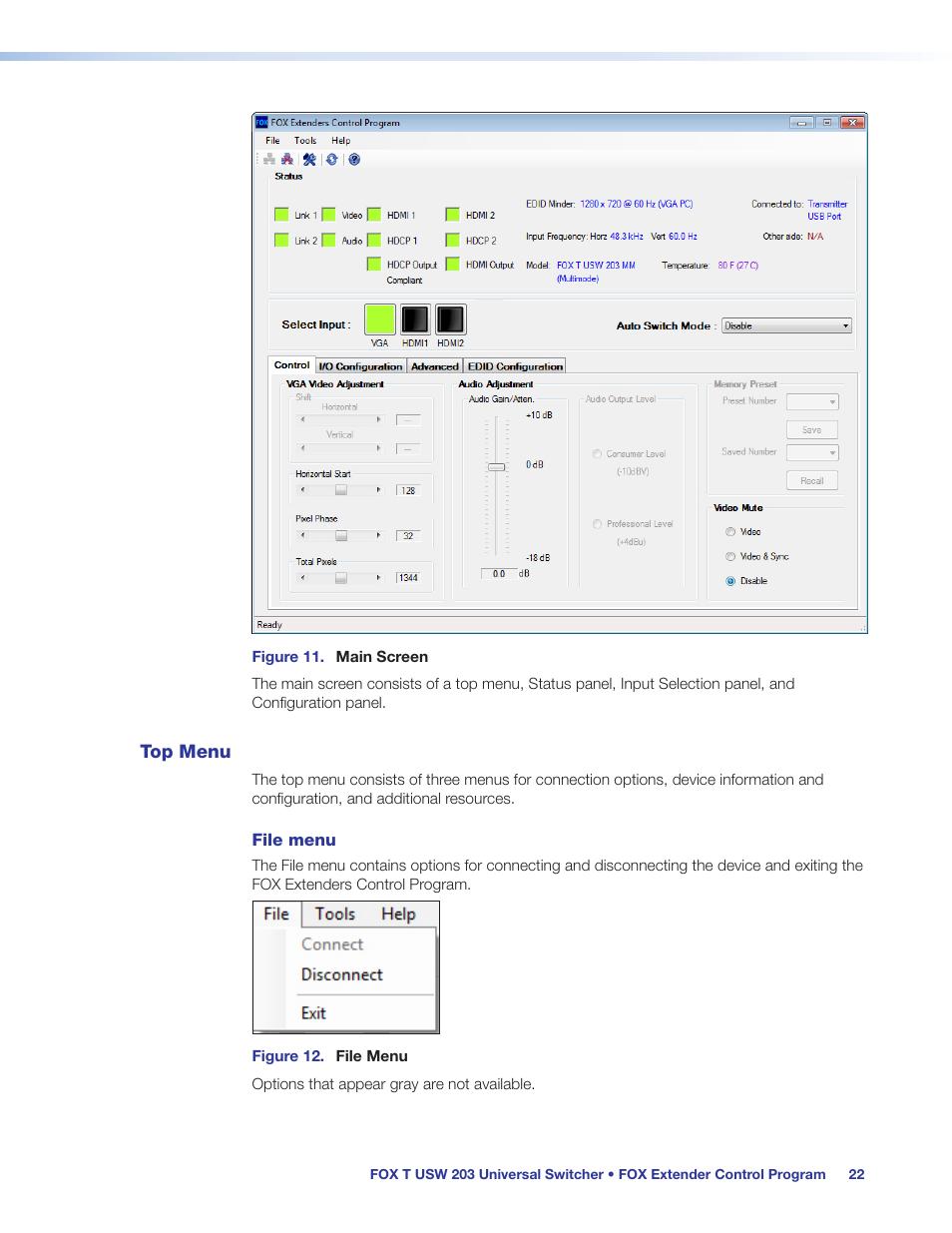The width and height of the screenshot is (952, 1233).
Task: Open File menu in main screen window
Action: (272, 141)
